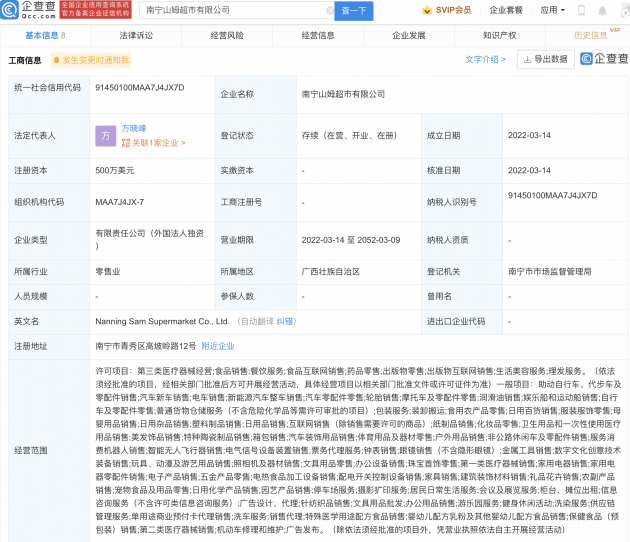The width and height of the screenshot is (630, 542).
Task: Select company type 有限责任公司（外国法人独资）
Action: 149,240
